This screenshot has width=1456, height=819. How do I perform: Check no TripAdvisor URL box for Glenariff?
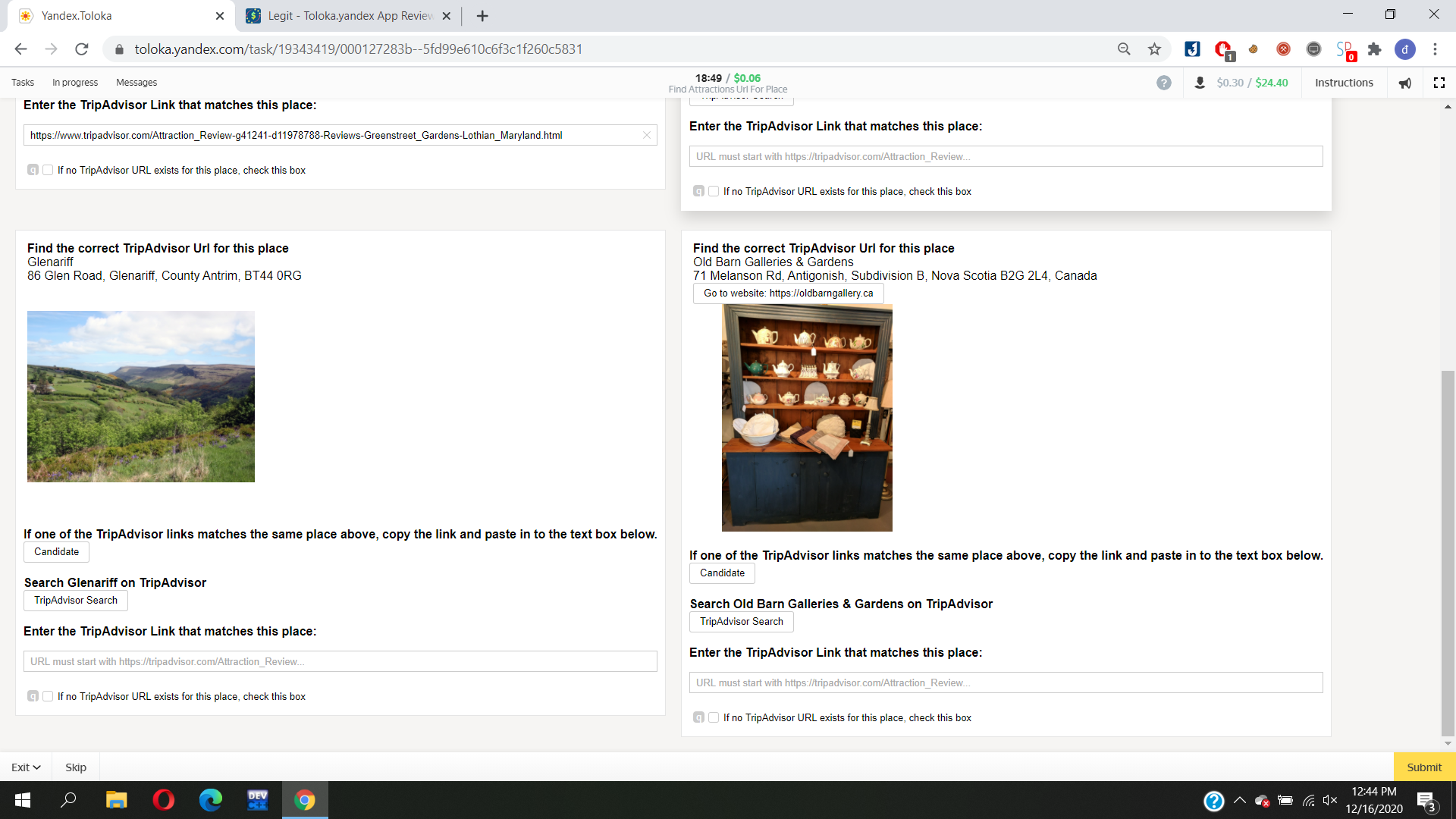click(x=48, y=696)
